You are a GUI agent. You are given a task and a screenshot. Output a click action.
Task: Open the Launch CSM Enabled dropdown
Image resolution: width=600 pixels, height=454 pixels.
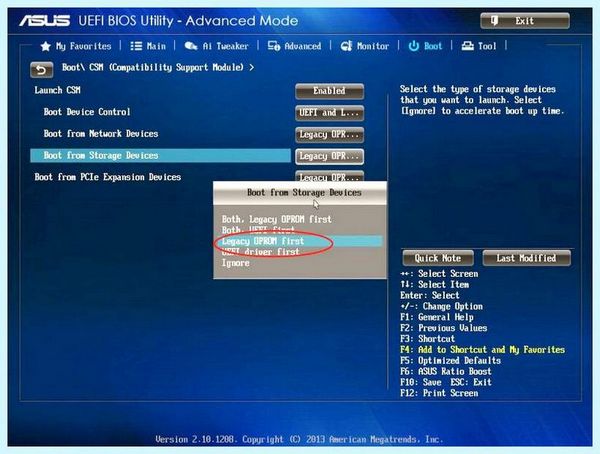(329, 91)
